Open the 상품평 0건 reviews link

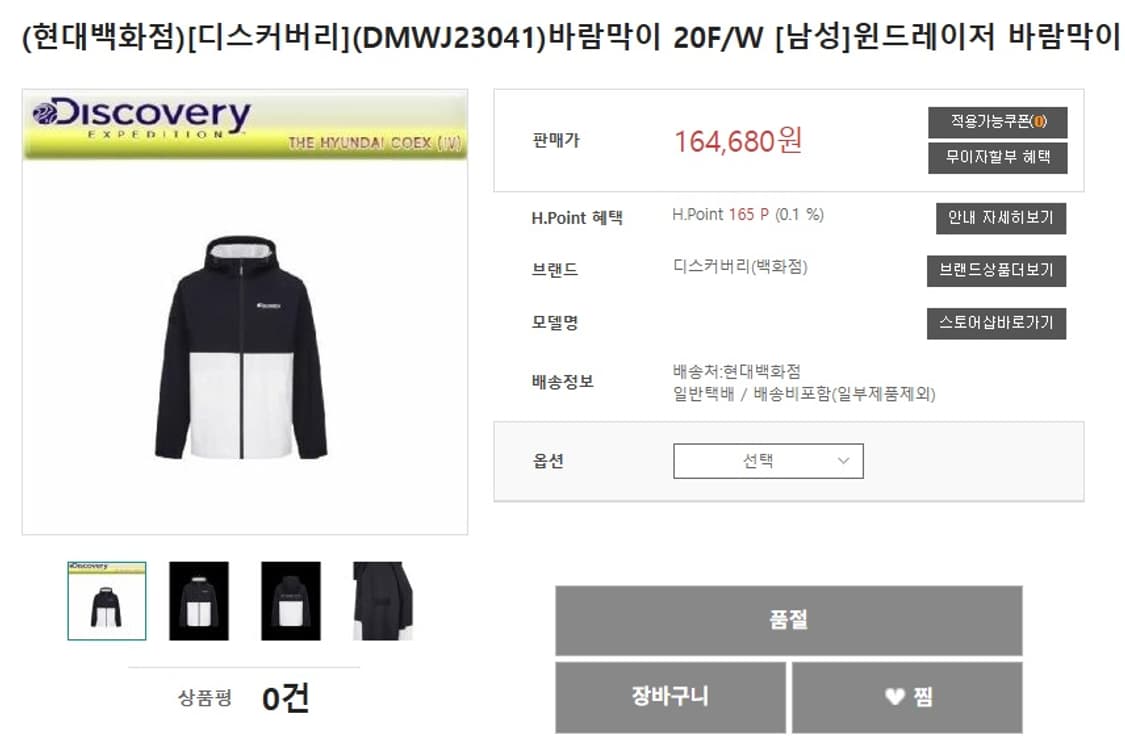(244, 697)
